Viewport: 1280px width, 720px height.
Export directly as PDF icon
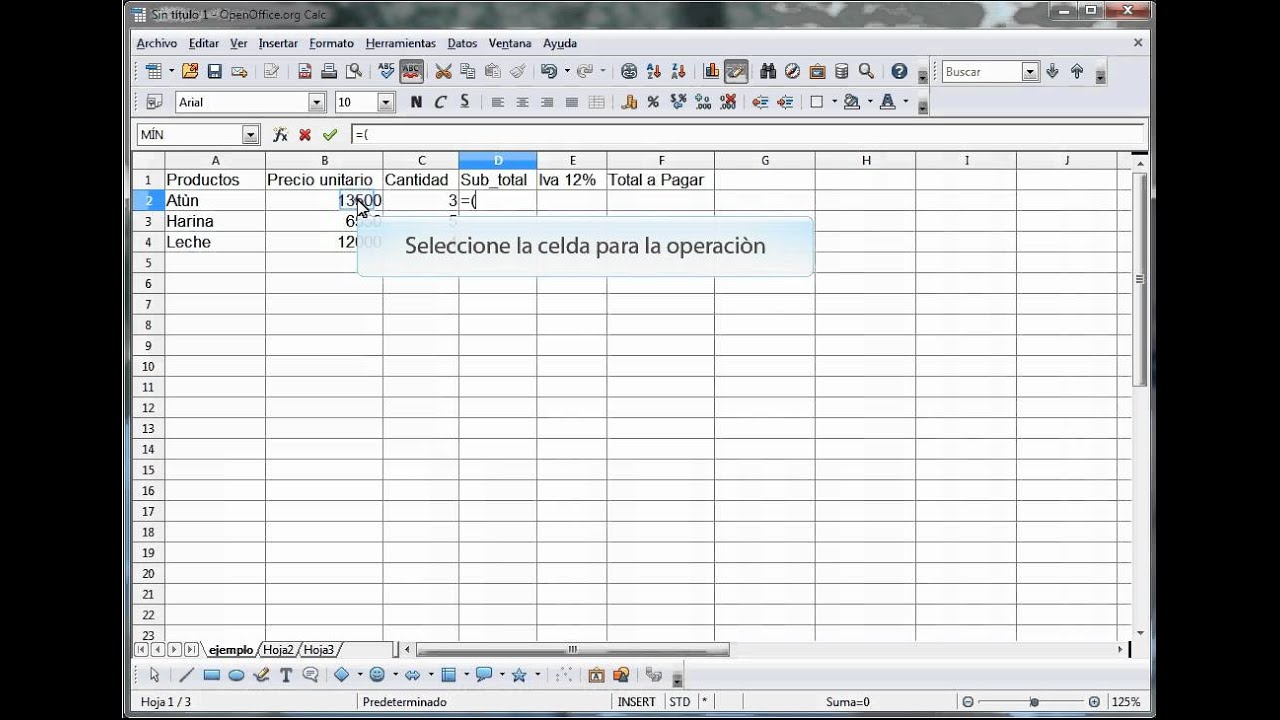[x=304, y=71]
